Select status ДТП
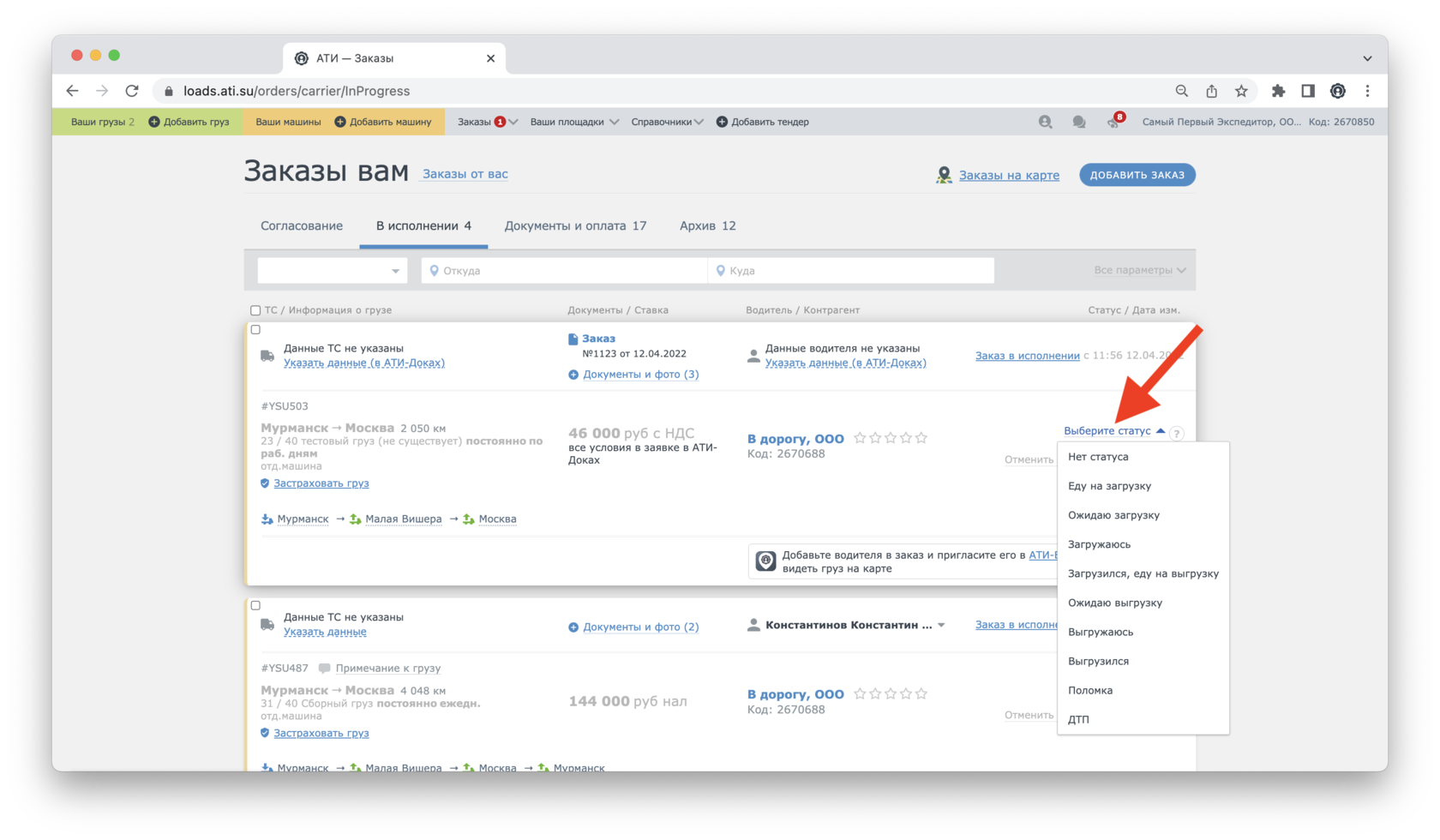 pos(1143,719)
